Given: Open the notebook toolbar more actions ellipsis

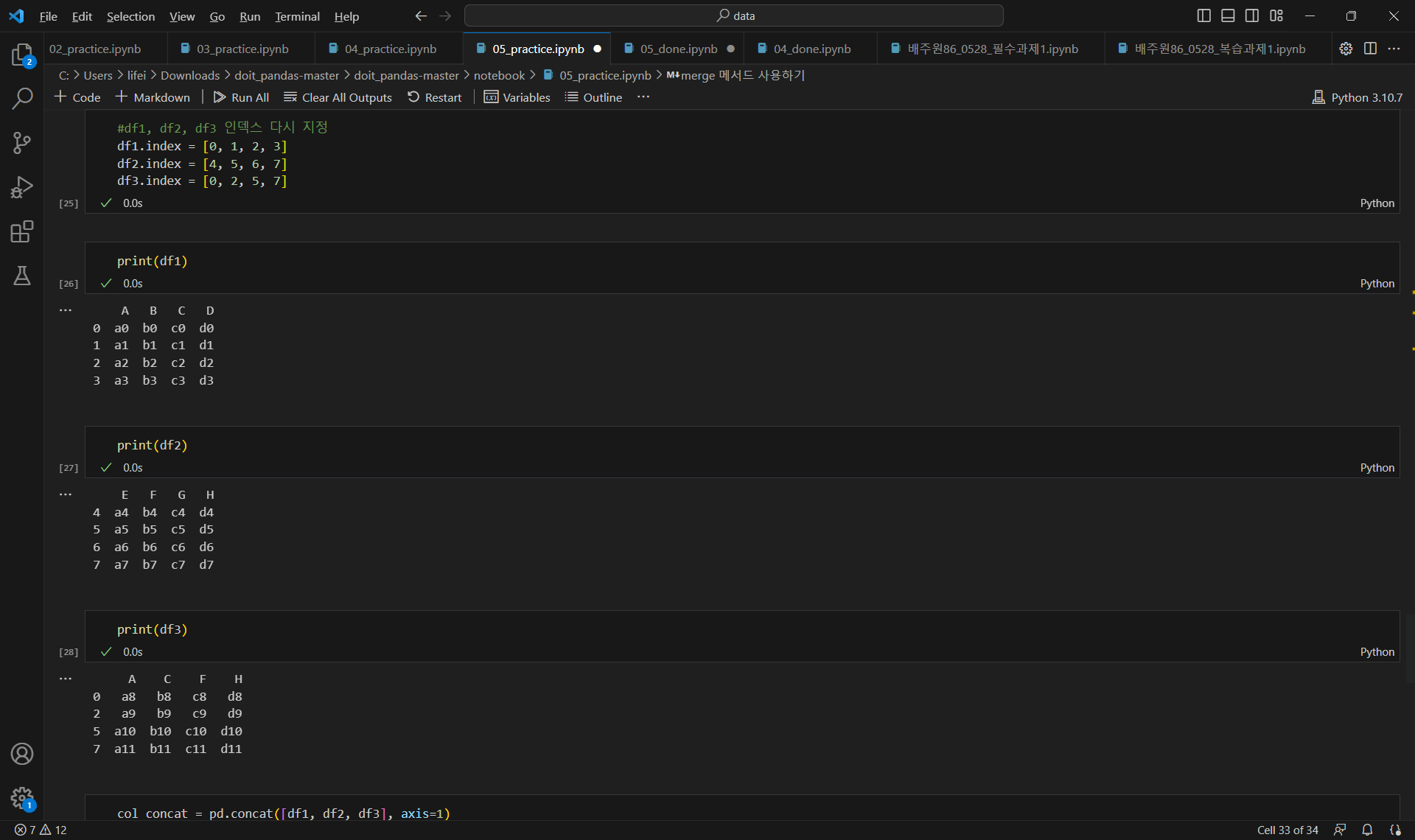Looking at the screenshot, I should point(643,97).
